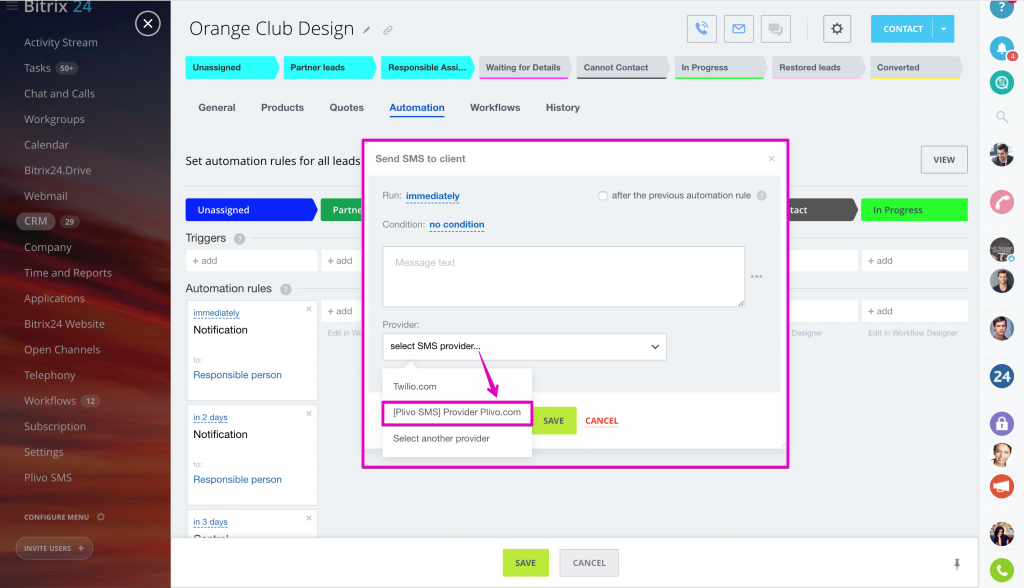Open Plivo SMS in the sidebar
This screenshot has width=1024, height=588.
[x=48, y=478]
